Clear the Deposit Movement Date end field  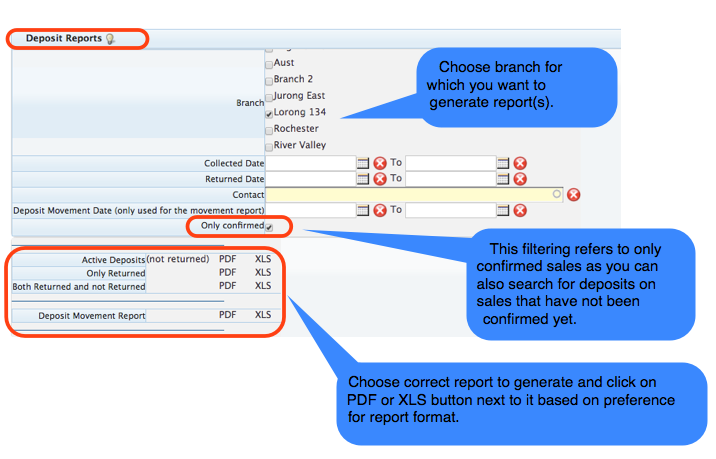[x=520, y=210]
